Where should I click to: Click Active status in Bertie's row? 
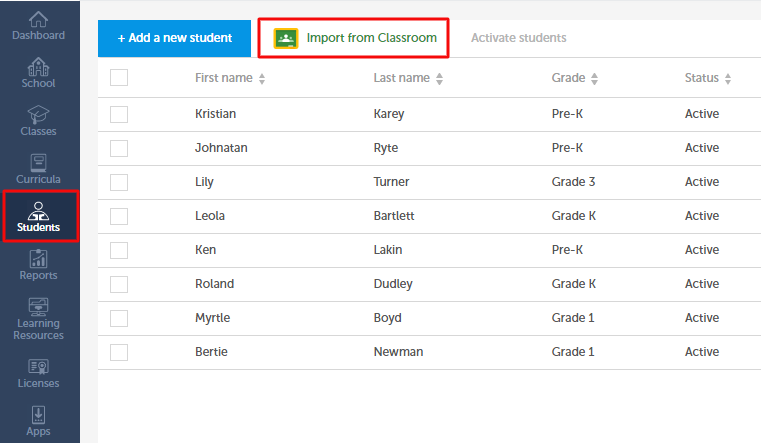pyautogui.click(x=702, y=352)
